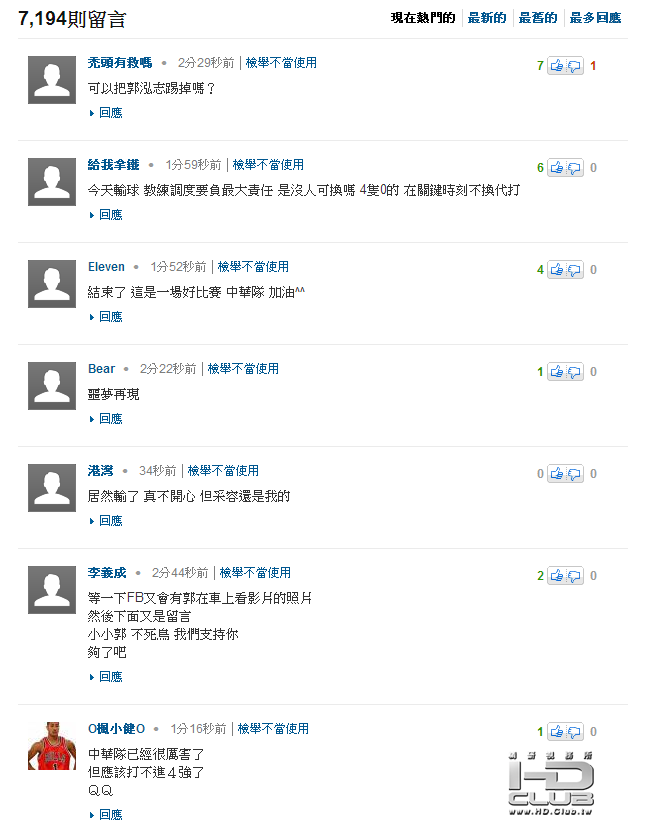Expand 回應 under Eleven's comment
This screenshot has width=645, height=836.
click(x=110, y=317)
